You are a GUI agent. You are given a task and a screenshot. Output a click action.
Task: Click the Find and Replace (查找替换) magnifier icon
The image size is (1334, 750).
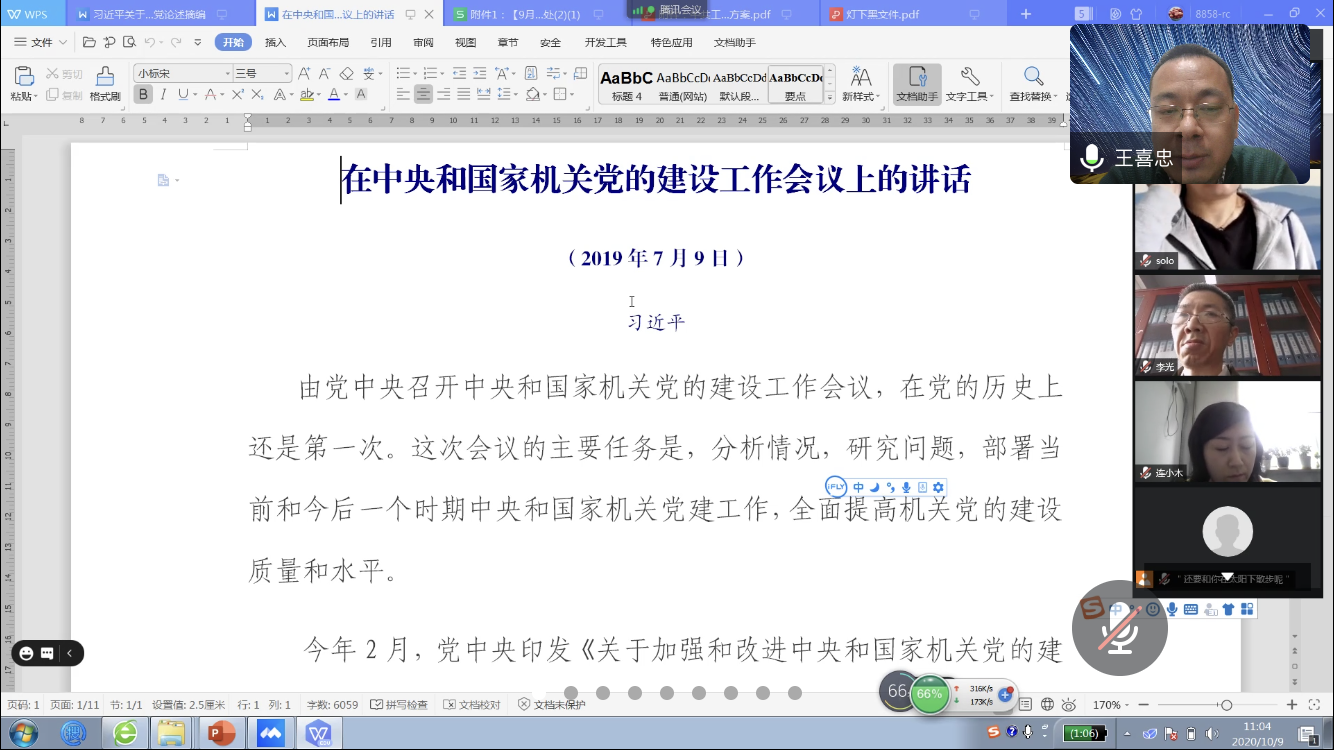1033,77
